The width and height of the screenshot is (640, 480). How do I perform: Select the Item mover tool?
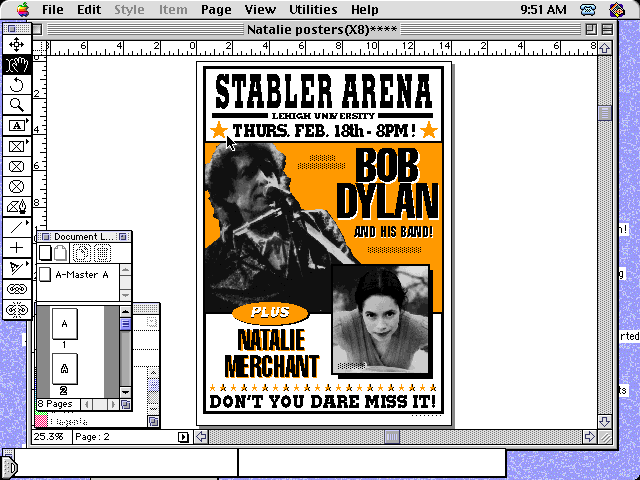(x=16, y=45)
